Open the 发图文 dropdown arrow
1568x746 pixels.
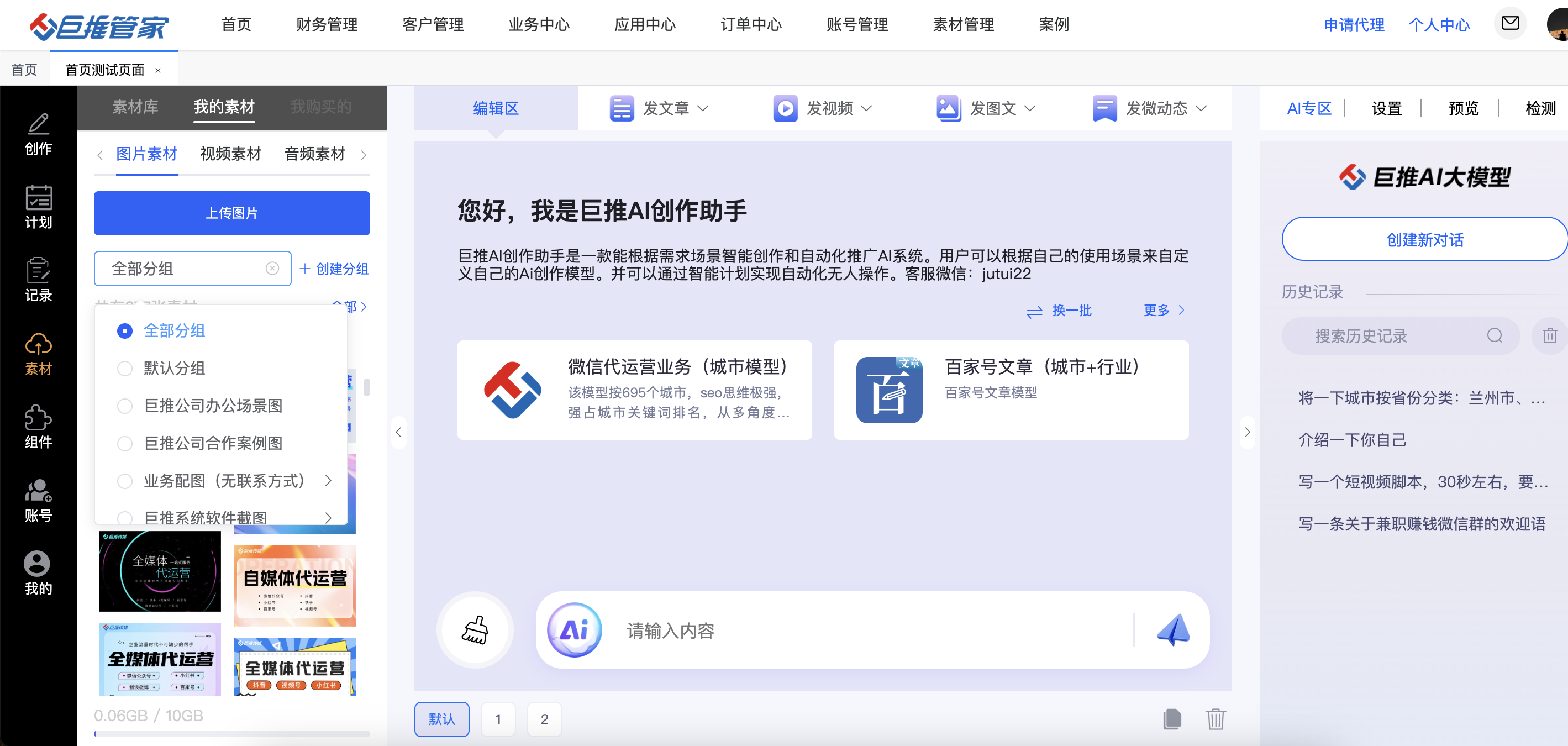coord(1029,108)
